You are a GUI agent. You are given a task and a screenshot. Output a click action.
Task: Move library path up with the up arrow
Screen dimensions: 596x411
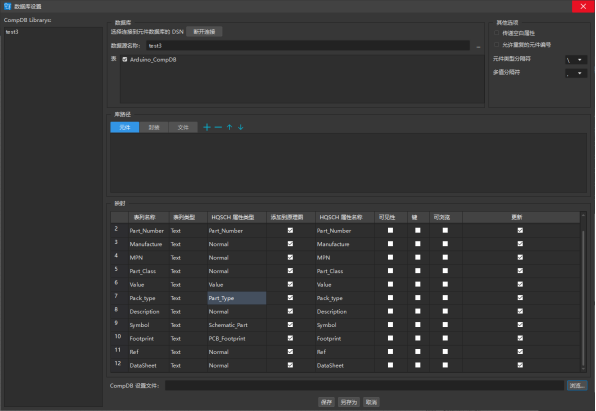click(x=229, y=127)
